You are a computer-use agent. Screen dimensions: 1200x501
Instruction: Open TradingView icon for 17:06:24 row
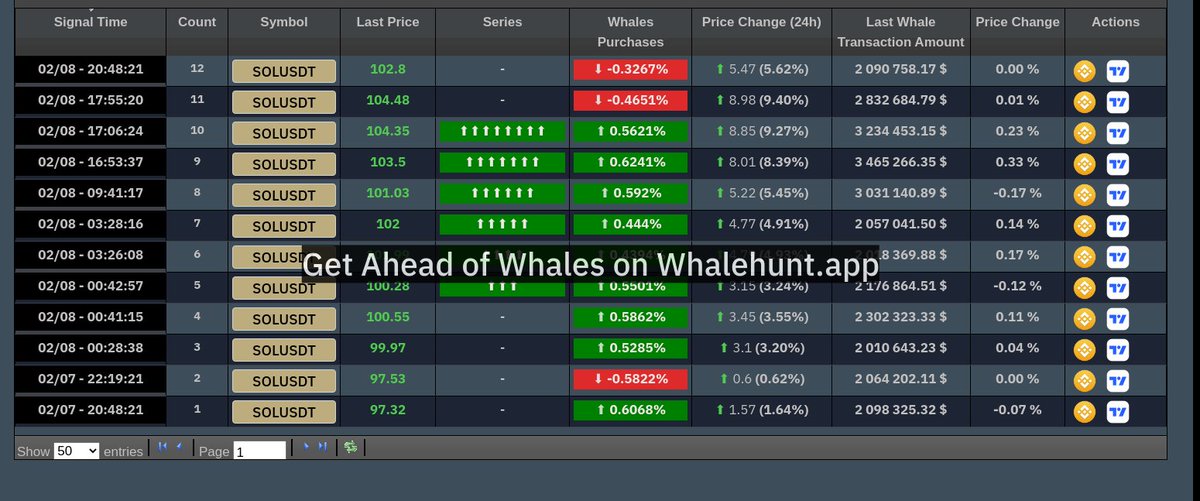[1118, 133]
